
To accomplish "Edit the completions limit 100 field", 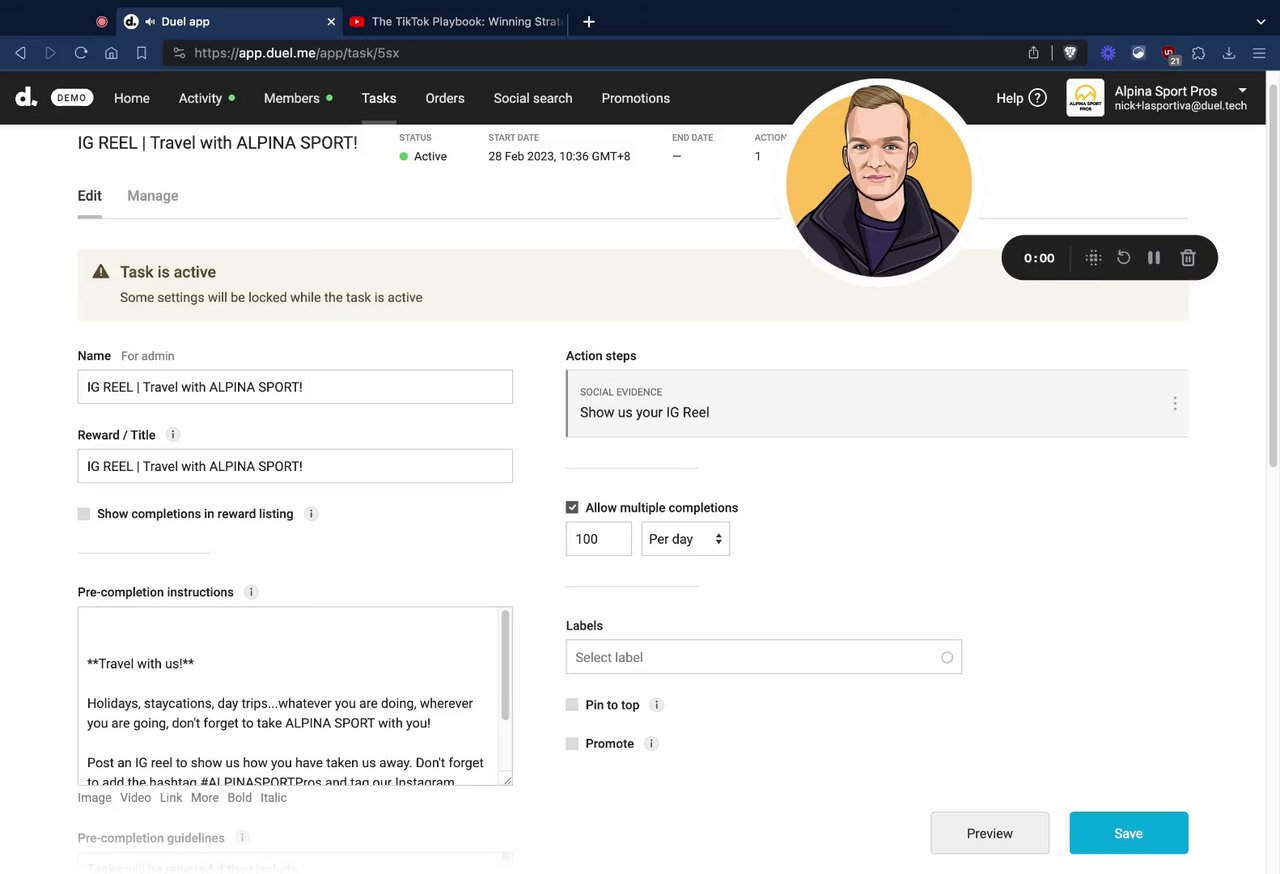I will [x=599, y=539].
